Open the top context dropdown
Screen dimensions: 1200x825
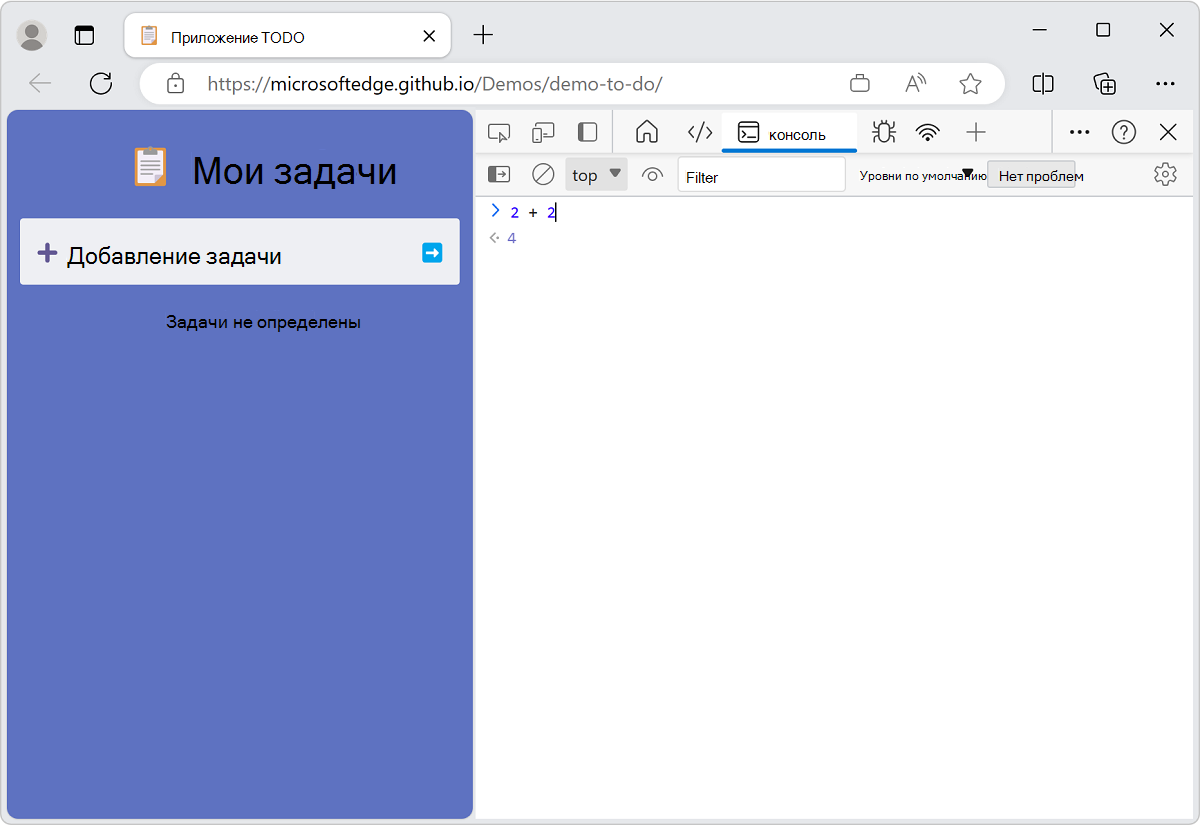coord(597,175)
